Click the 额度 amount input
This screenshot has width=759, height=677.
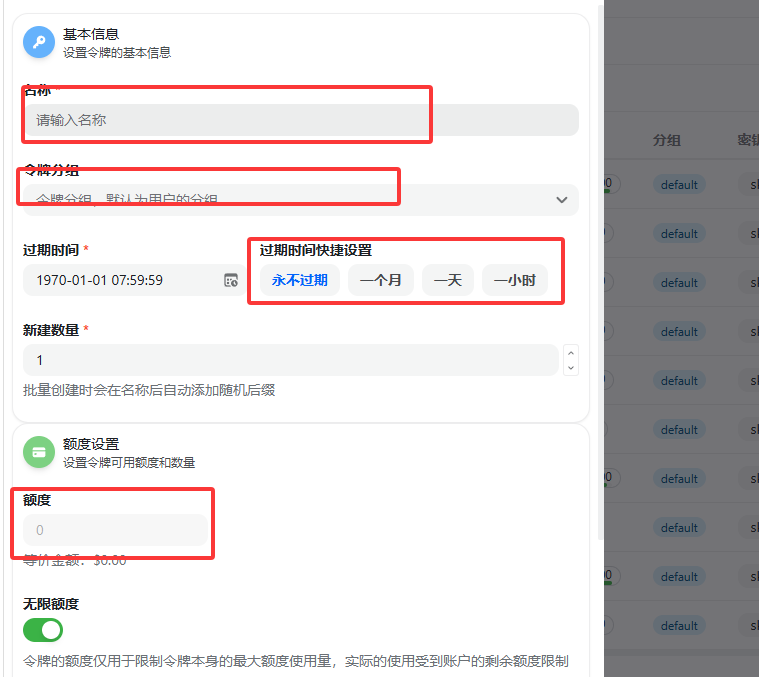click(x=115, y=530)
